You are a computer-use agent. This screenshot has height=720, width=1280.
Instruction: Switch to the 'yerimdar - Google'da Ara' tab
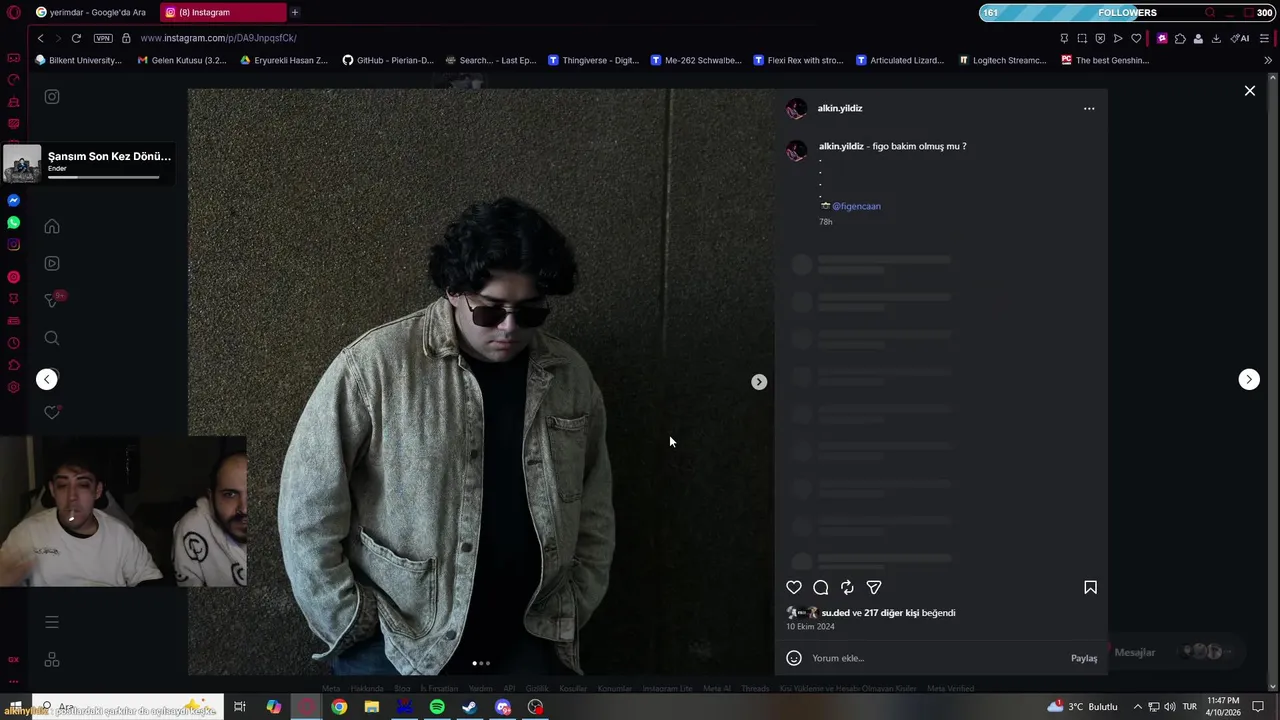coord(91,12)
